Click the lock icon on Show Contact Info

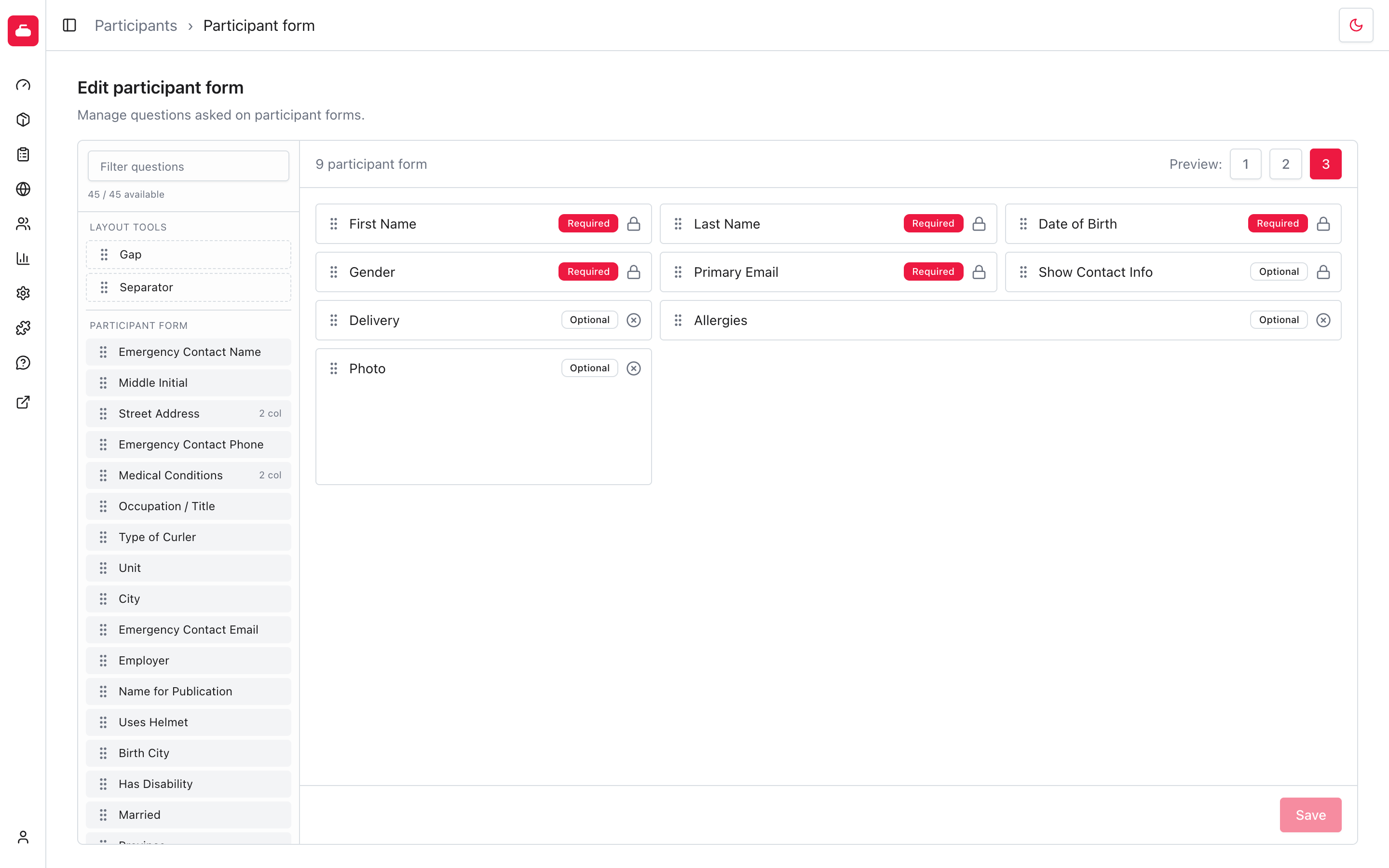[x=1323, y=271]
